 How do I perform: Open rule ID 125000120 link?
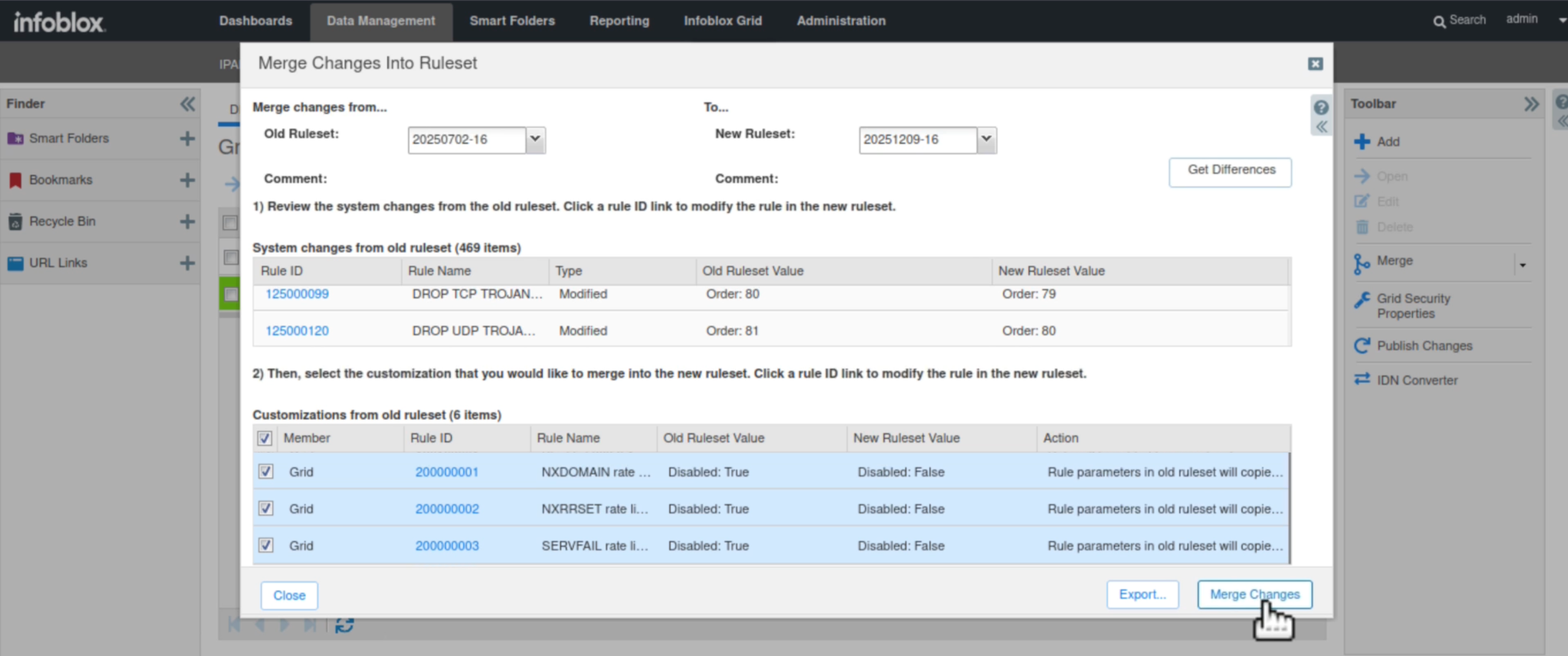coord(296,331)
